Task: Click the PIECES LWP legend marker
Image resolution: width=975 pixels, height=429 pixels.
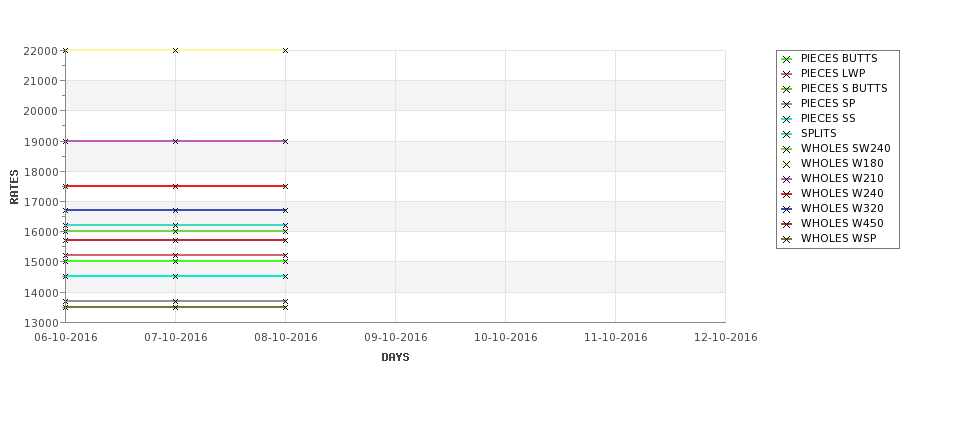Action: pyautogui.click(x=786, y=74)
